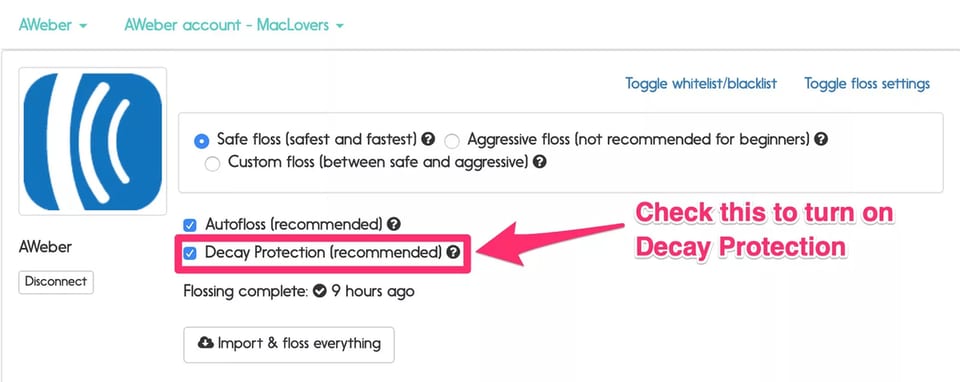Click help icon beside Aggressive floss
This screenshot has width=960, height=382.
[x=822, y=139]
